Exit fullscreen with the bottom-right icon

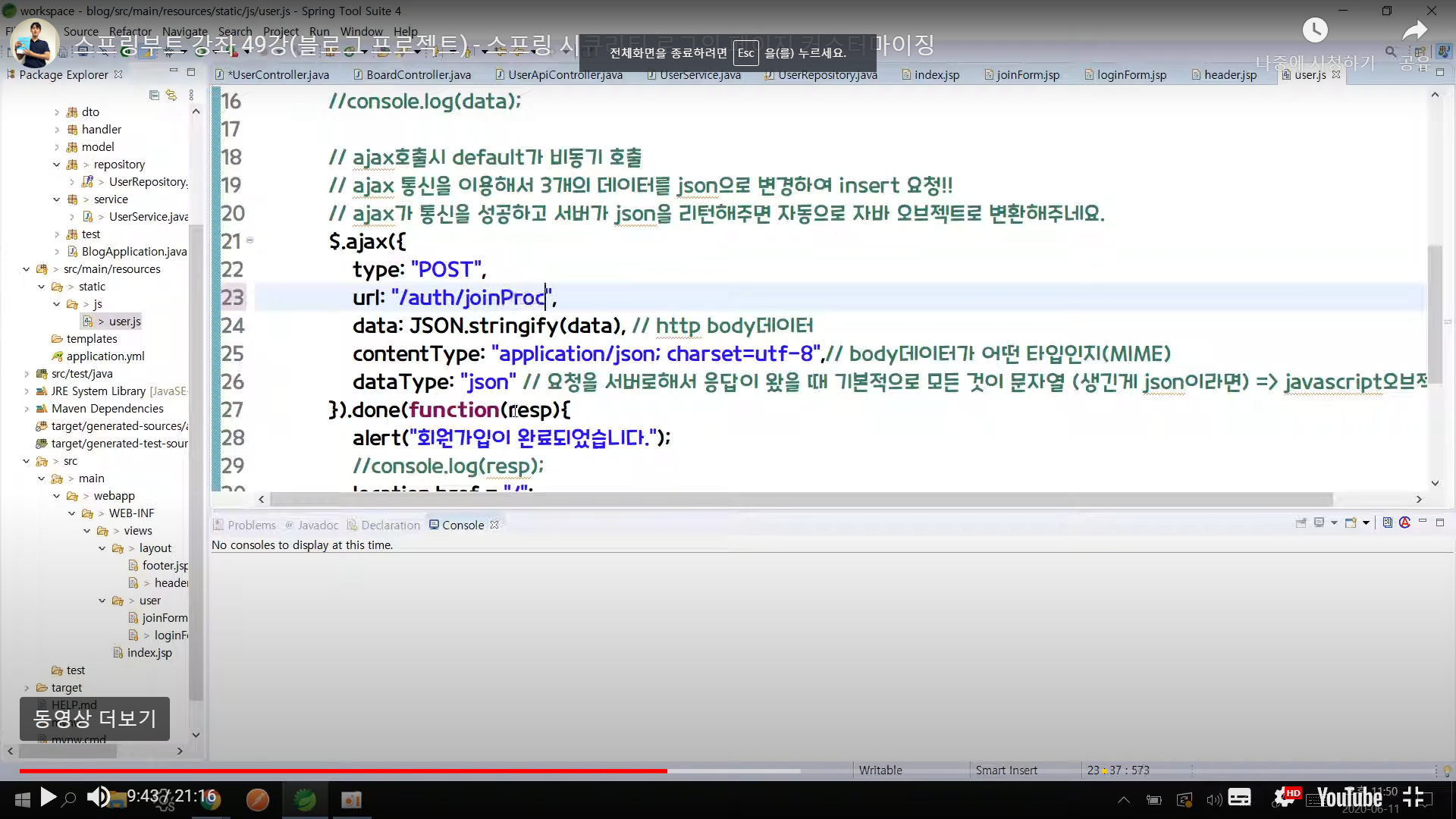click(x=1413, y=797)
